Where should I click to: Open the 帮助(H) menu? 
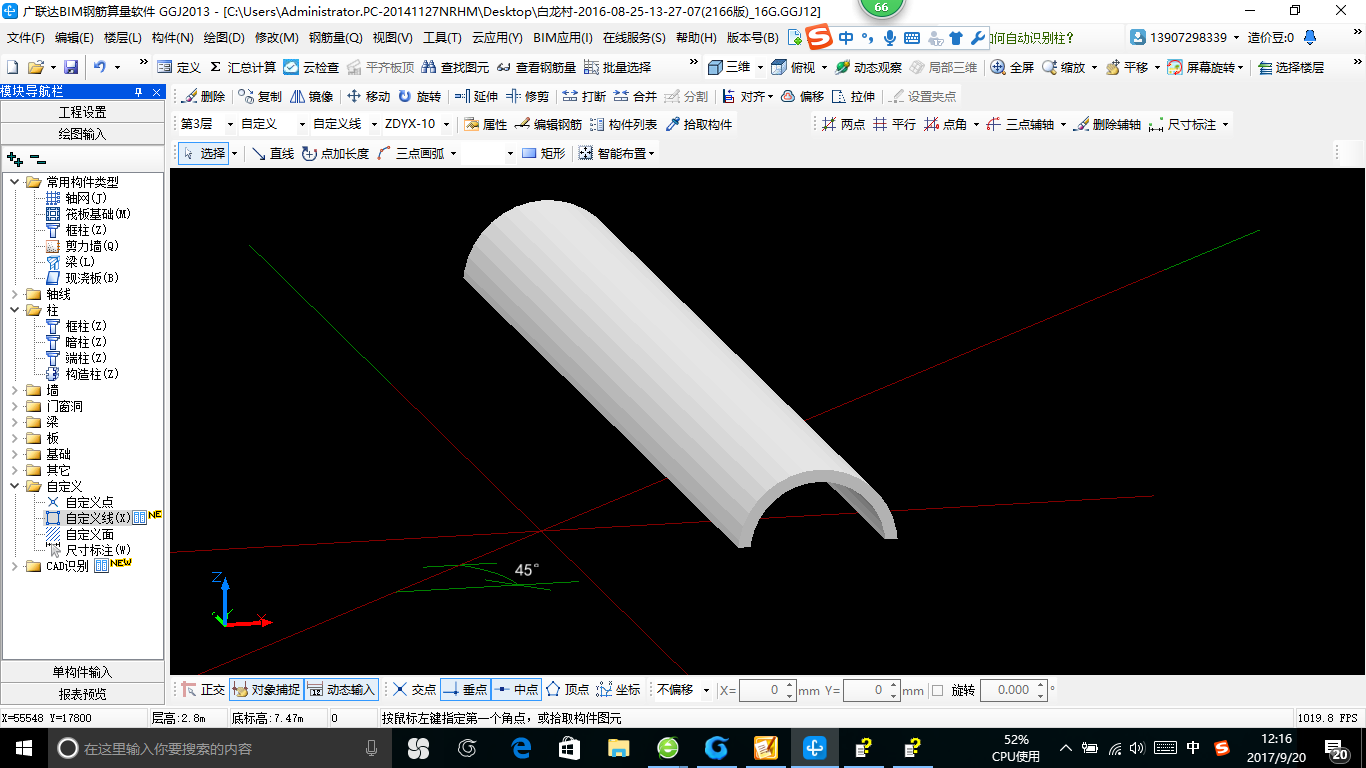pos(697,38)
